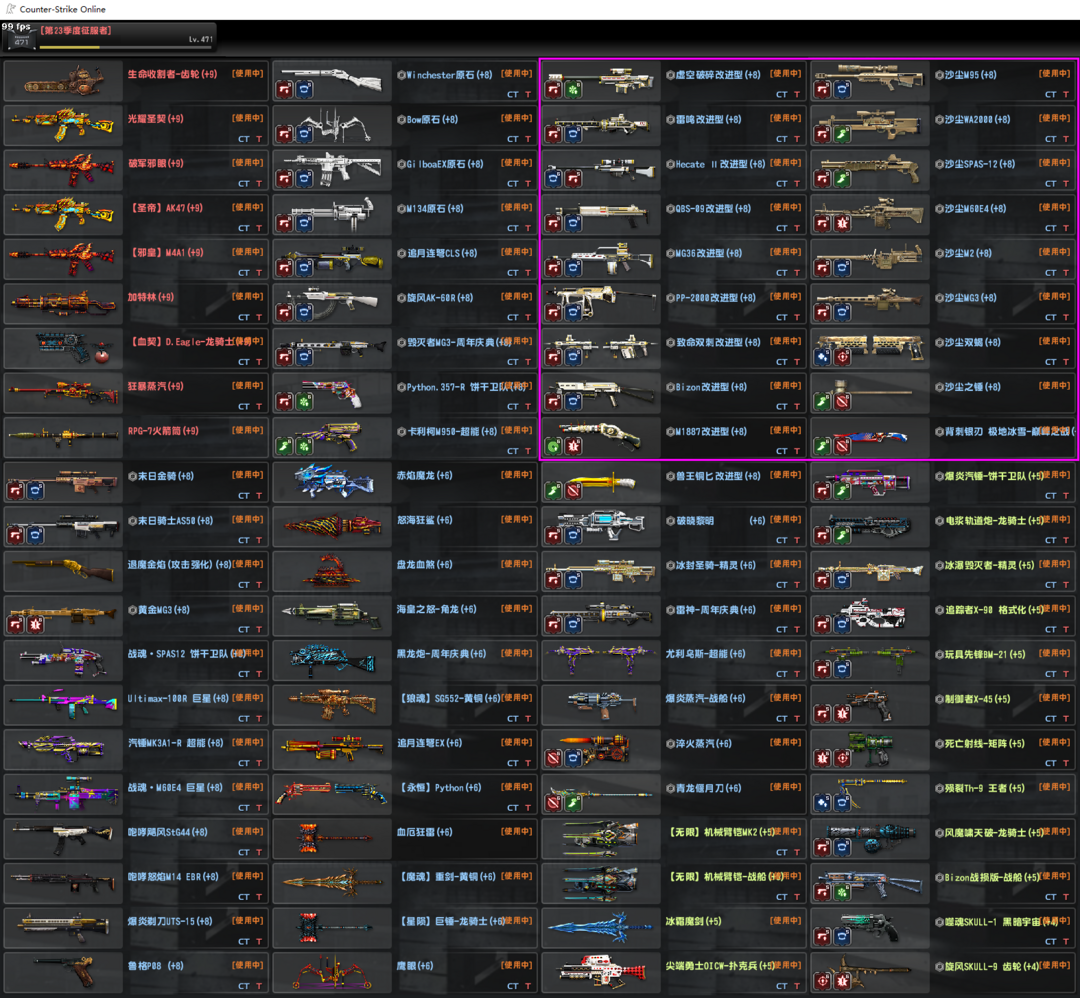Toggle CT team marker on 光耀圣契
1080x998 pixels.
coord(244,139)
